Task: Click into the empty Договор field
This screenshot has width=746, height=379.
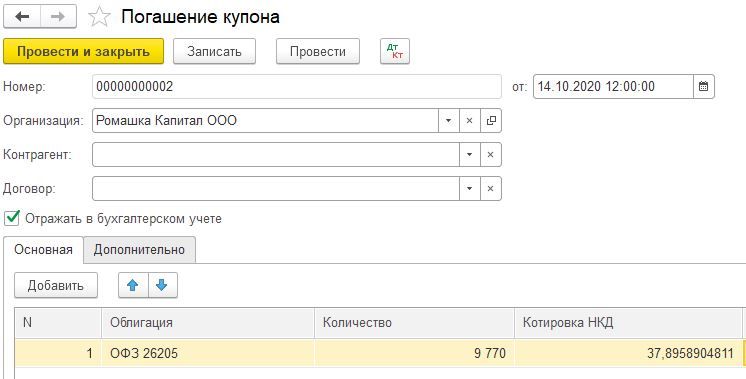Action: click(x=276, y=189)
